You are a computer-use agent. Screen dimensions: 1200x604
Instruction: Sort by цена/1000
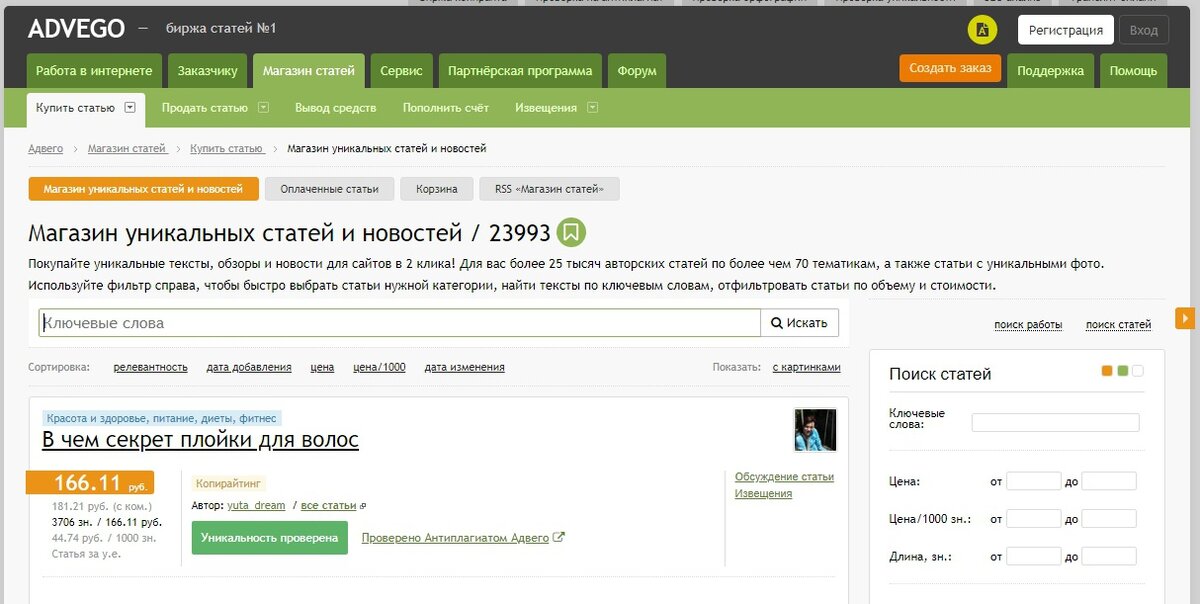pyautogui.click(x=379, y=367)
